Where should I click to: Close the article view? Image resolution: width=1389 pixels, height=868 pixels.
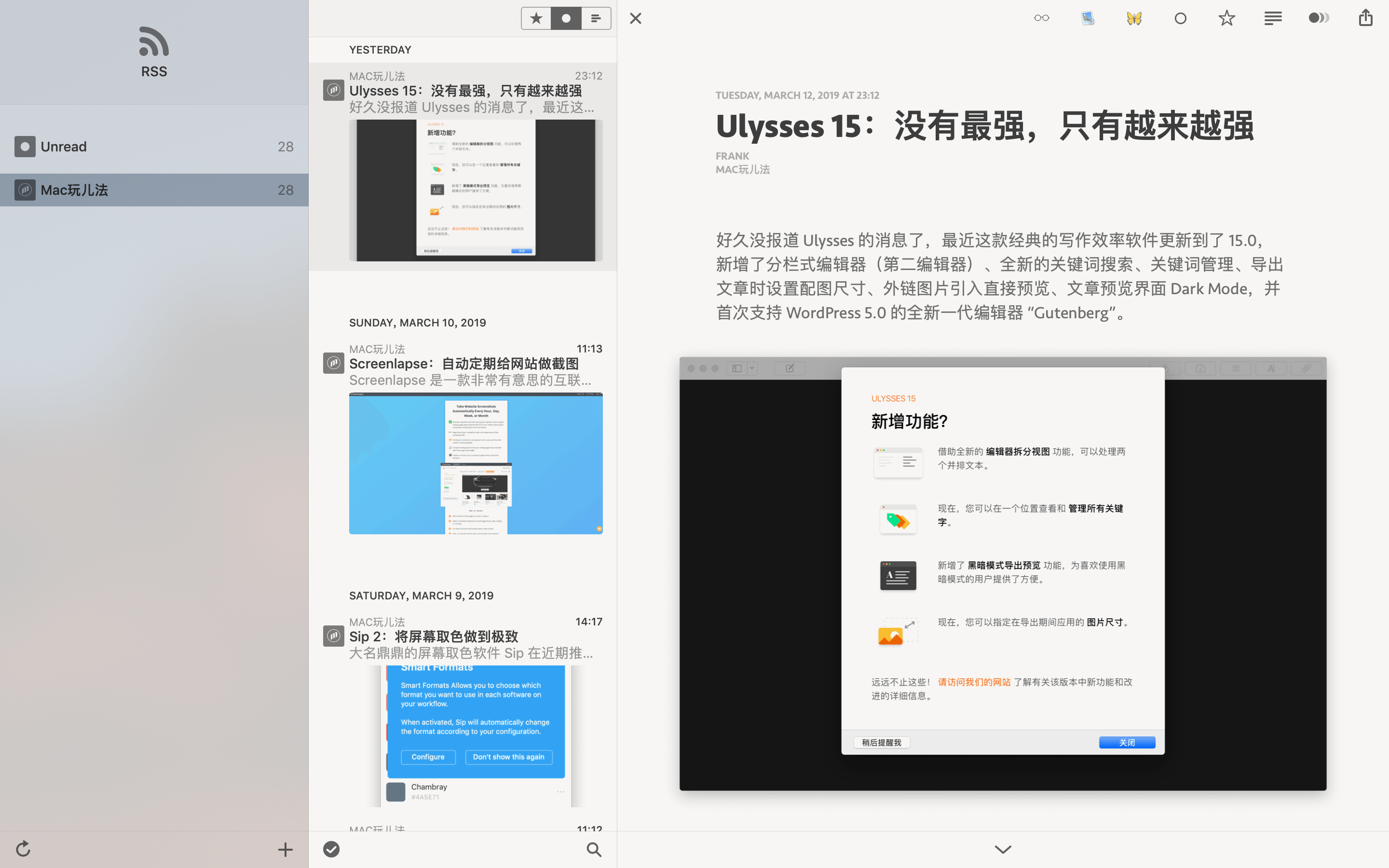coord(635,18)
